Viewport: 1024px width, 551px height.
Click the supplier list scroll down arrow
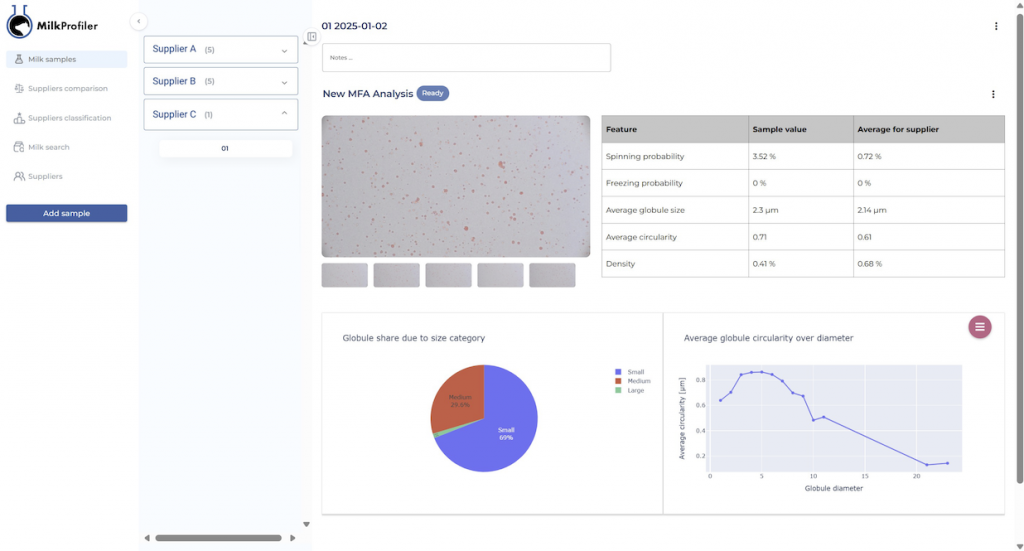click(x=306, y=524)
